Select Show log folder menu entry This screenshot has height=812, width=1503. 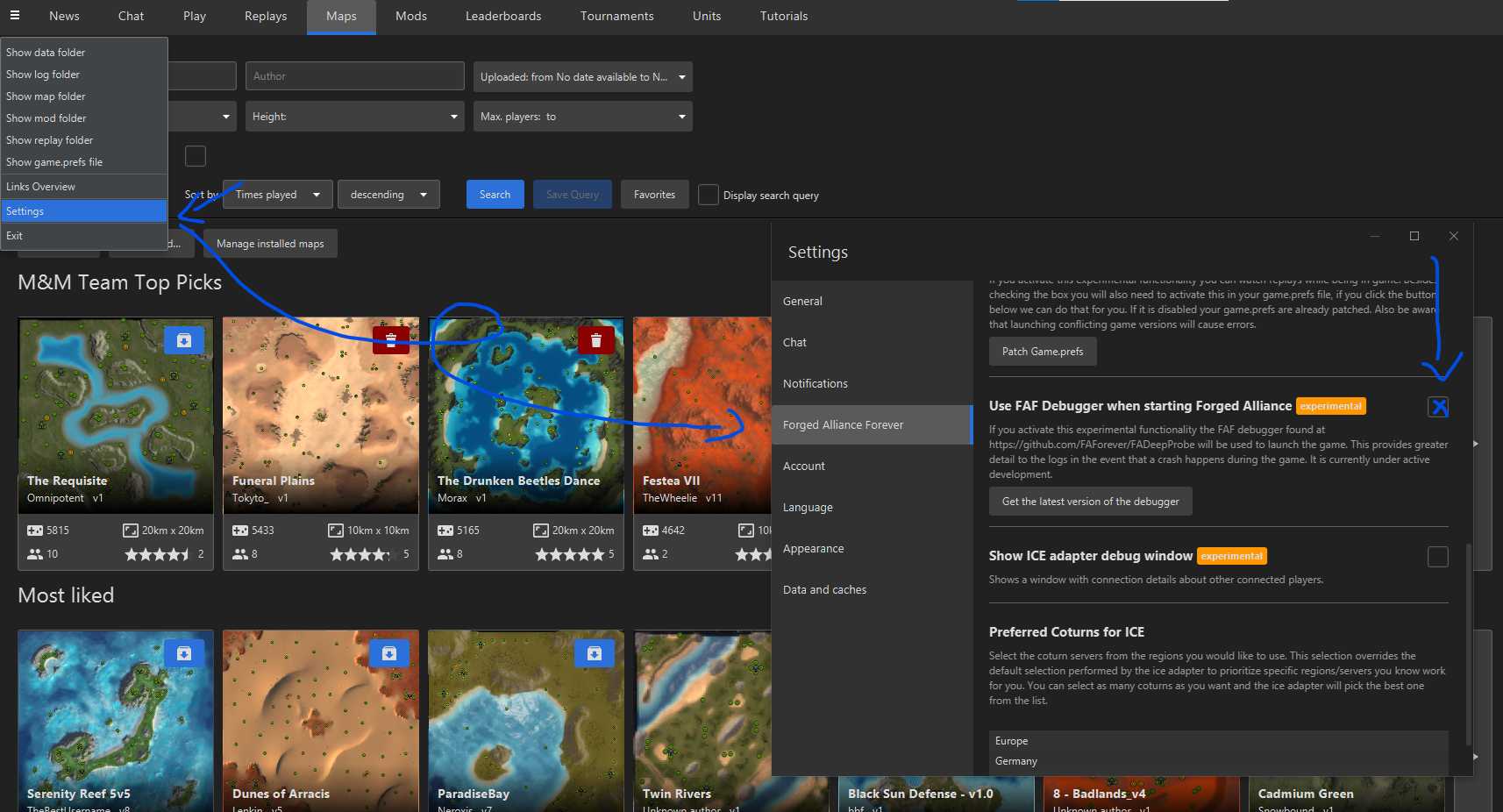click(84, 75)
